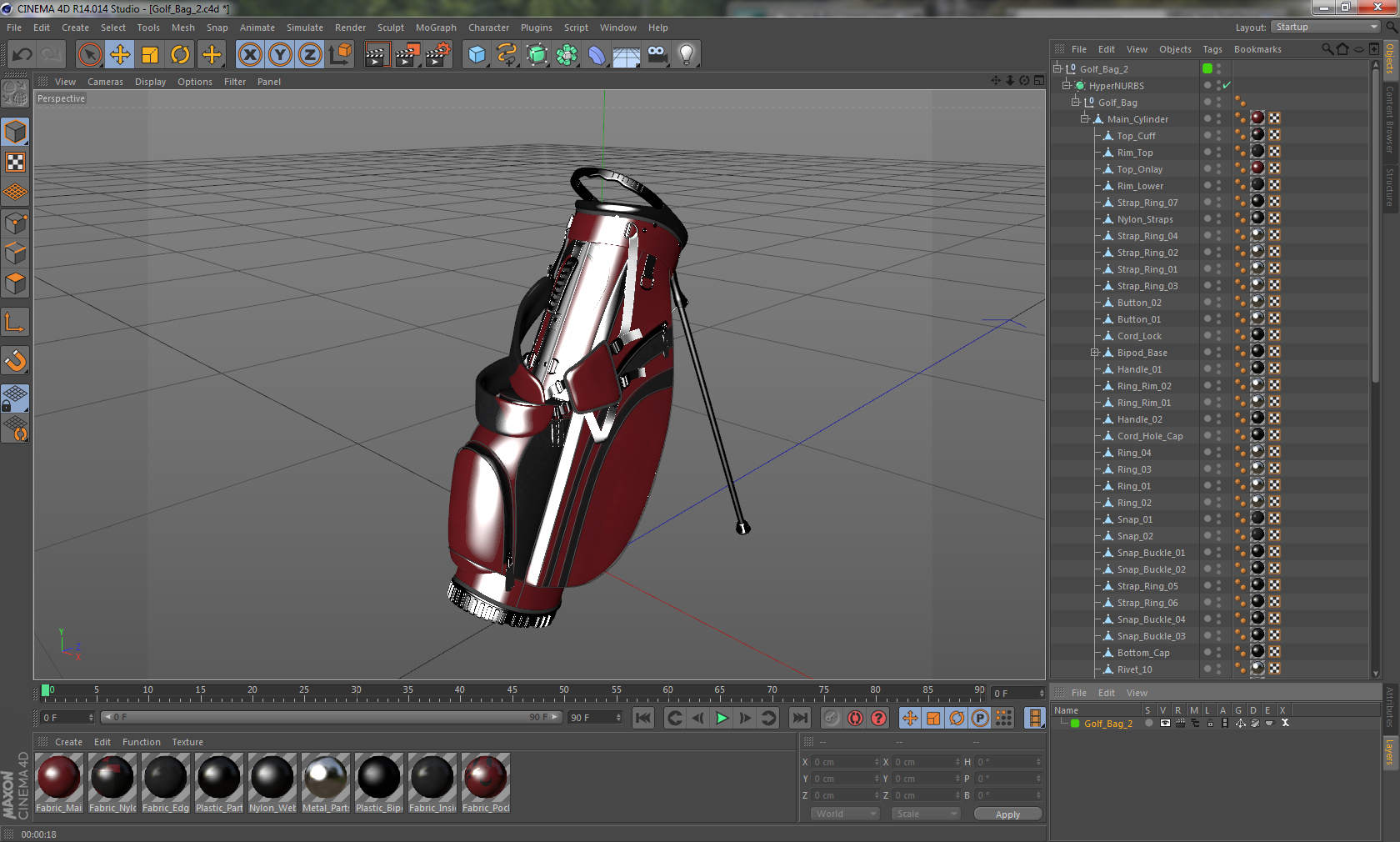Click the record active objects button
Viewport: 1400px width, 842px height.
click(x=832, y=718)
